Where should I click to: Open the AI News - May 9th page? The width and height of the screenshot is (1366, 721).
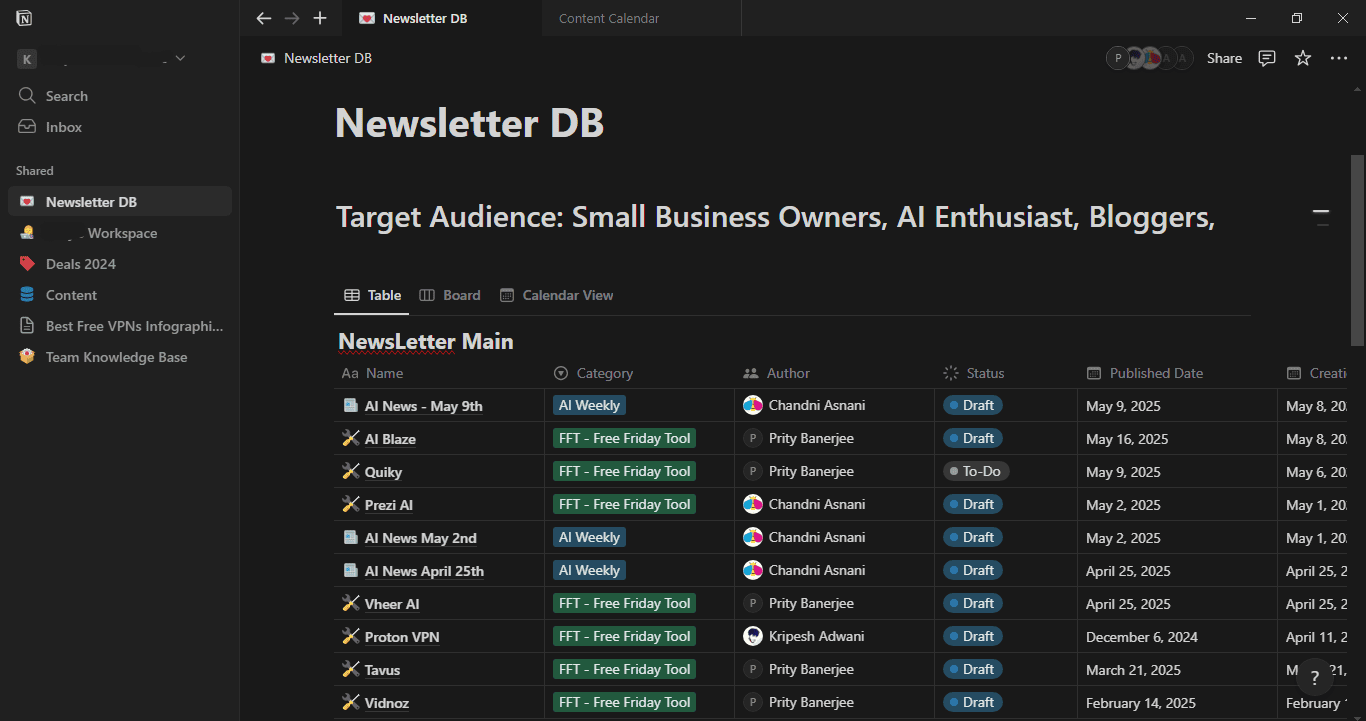[x=423, y=406]
